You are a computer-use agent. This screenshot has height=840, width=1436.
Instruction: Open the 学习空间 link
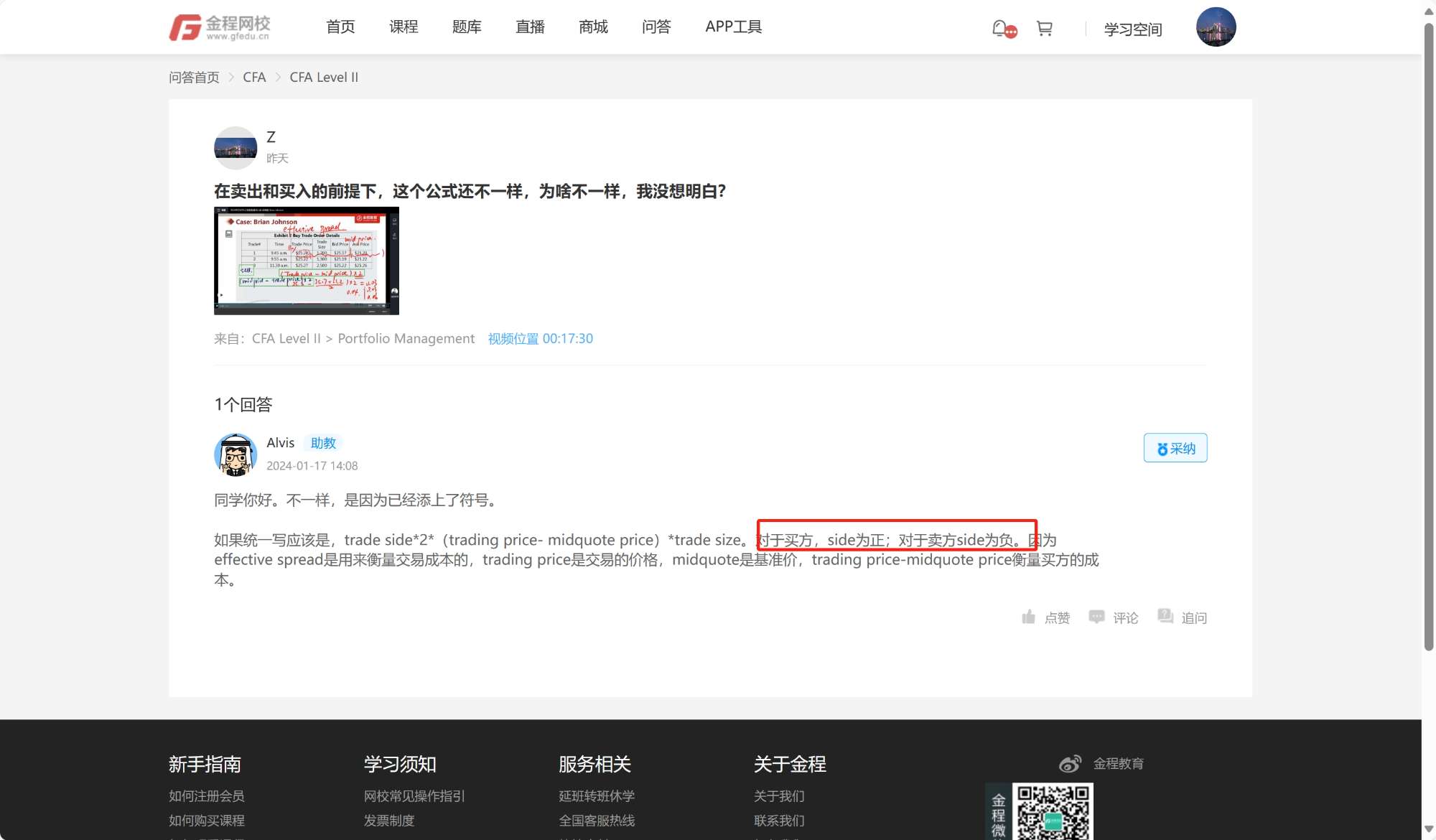[1132, 29]
